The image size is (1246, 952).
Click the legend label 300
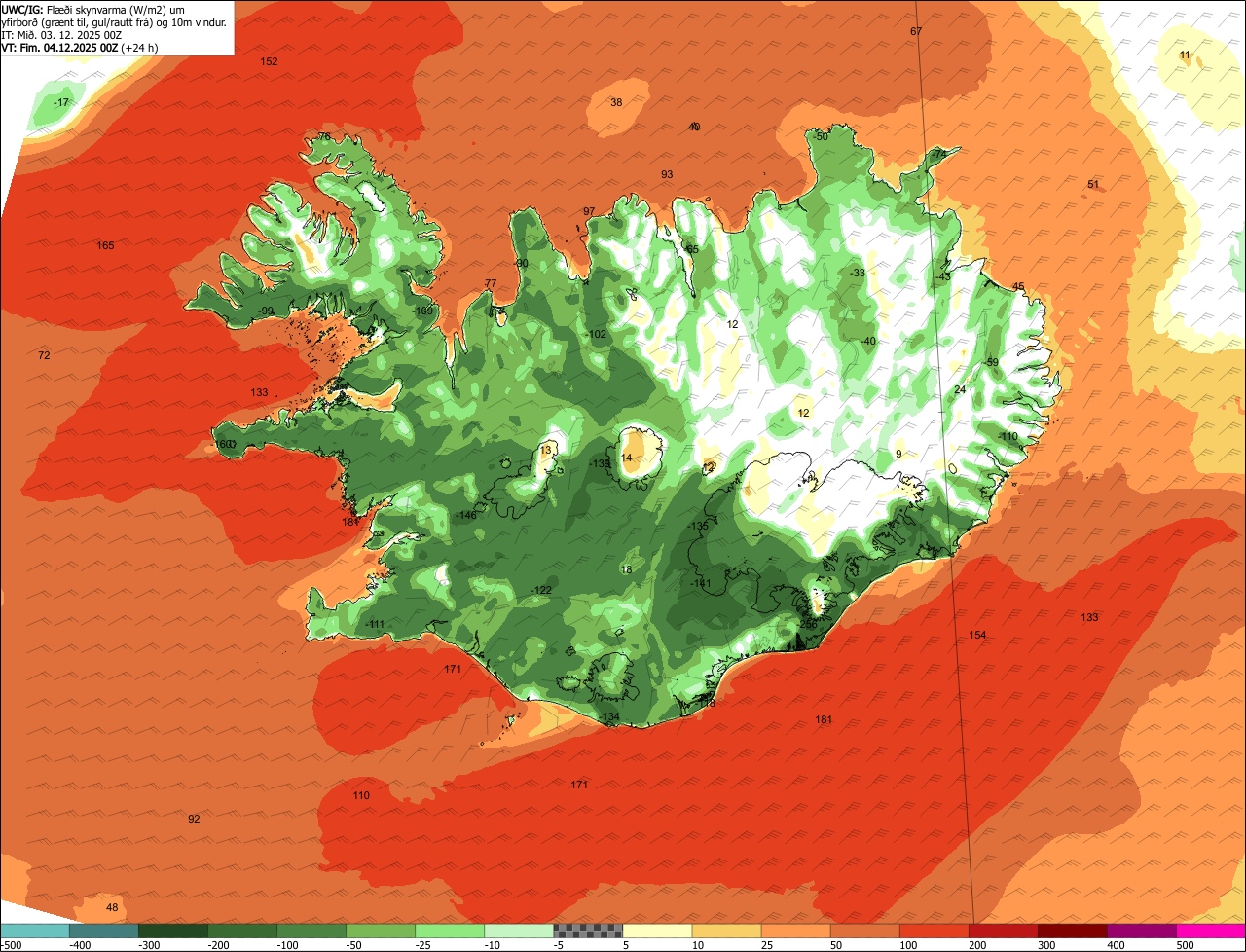click(x=1046, y=945)
